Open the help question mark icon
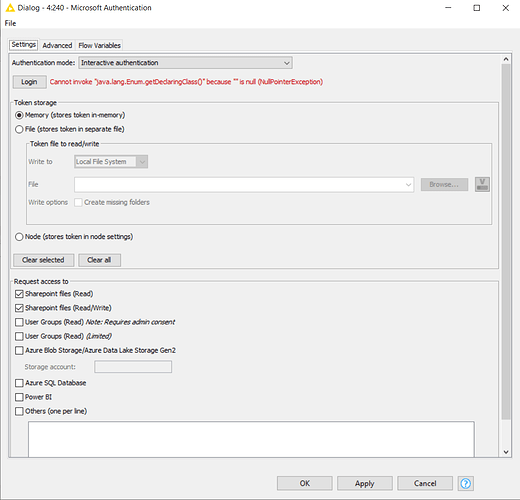The height and width of the screenshot is (500, 520). click(x=466, y=483)
